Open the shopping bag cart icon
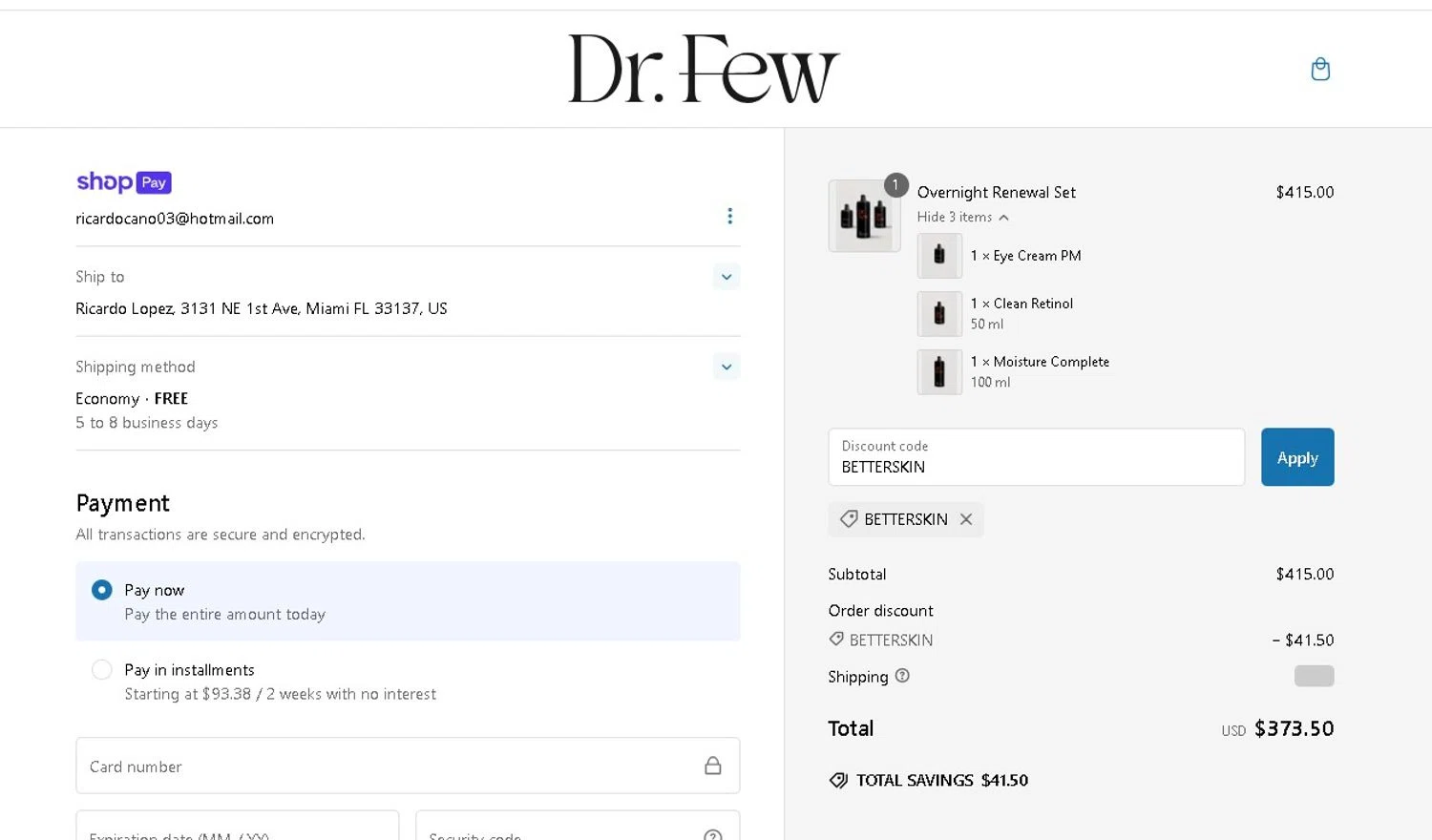Screen dimensions: 1432x840 click(x=1320, y=69)
